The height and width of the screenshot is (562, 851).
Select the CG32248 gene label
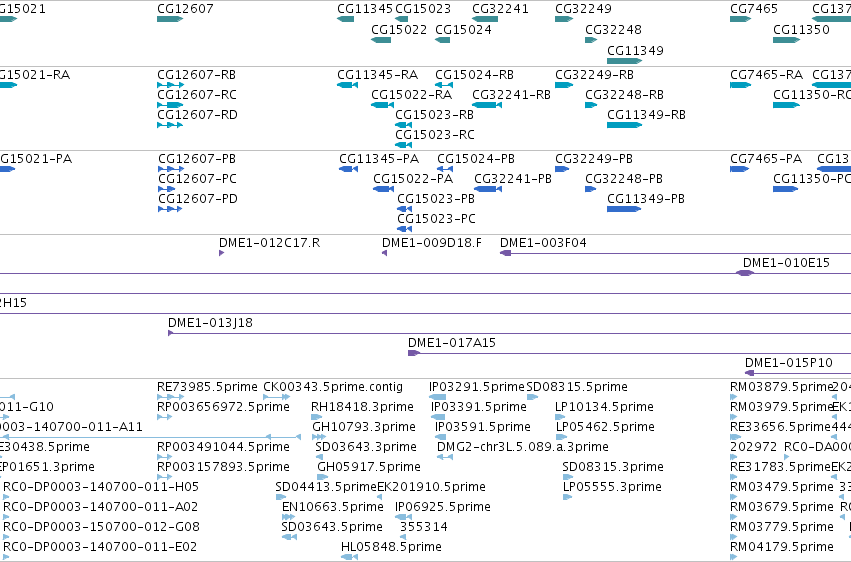pos(613,29)
